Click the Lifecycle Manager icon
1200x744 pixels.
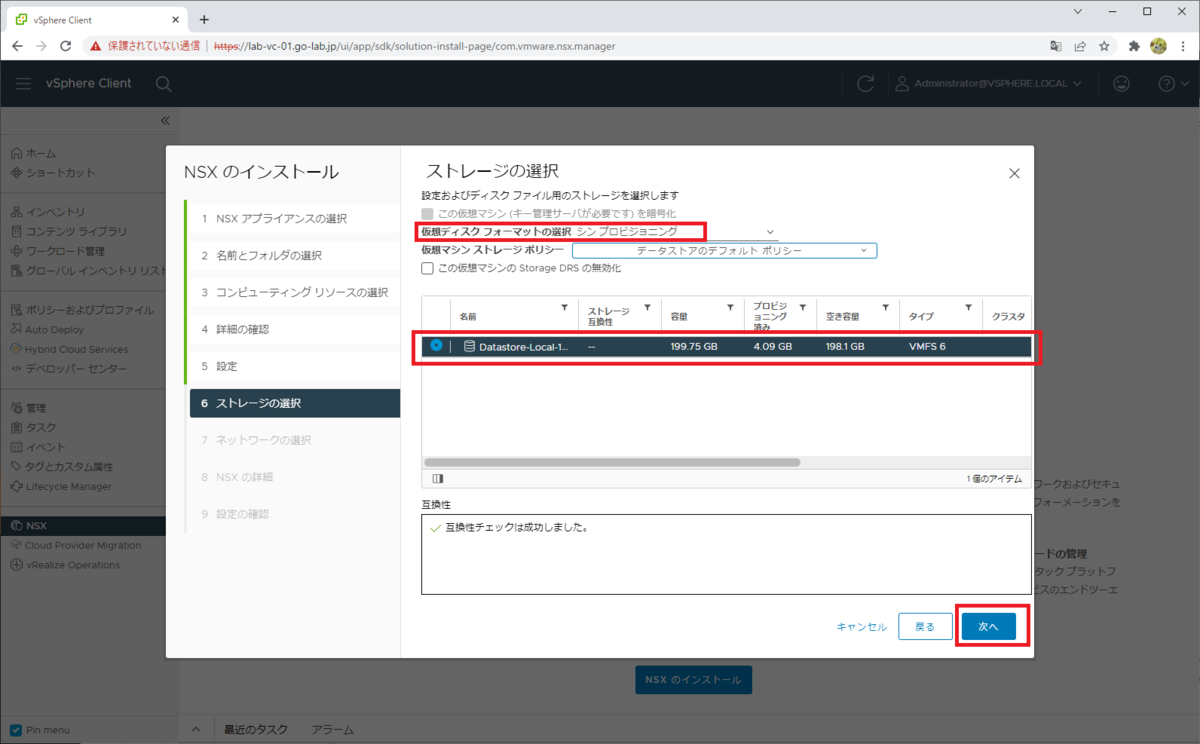(17, 486)
